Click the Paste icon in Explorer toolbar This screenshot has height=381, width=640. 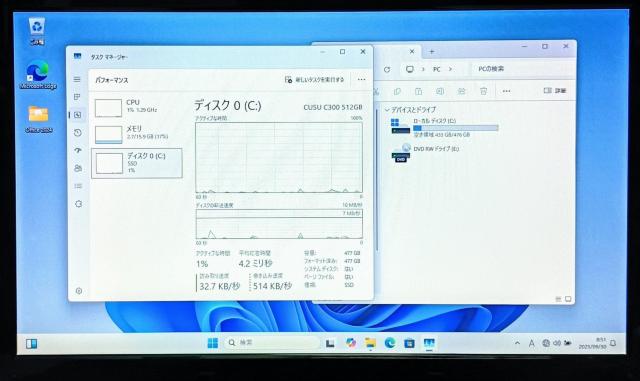click(418, 91)
